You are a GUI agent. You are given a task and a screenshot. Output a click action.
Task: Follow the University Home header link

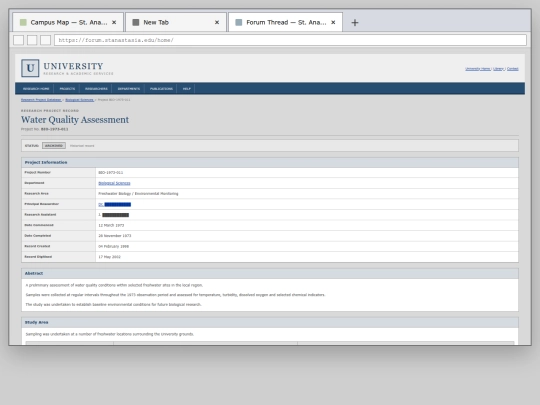pos(478,69)
